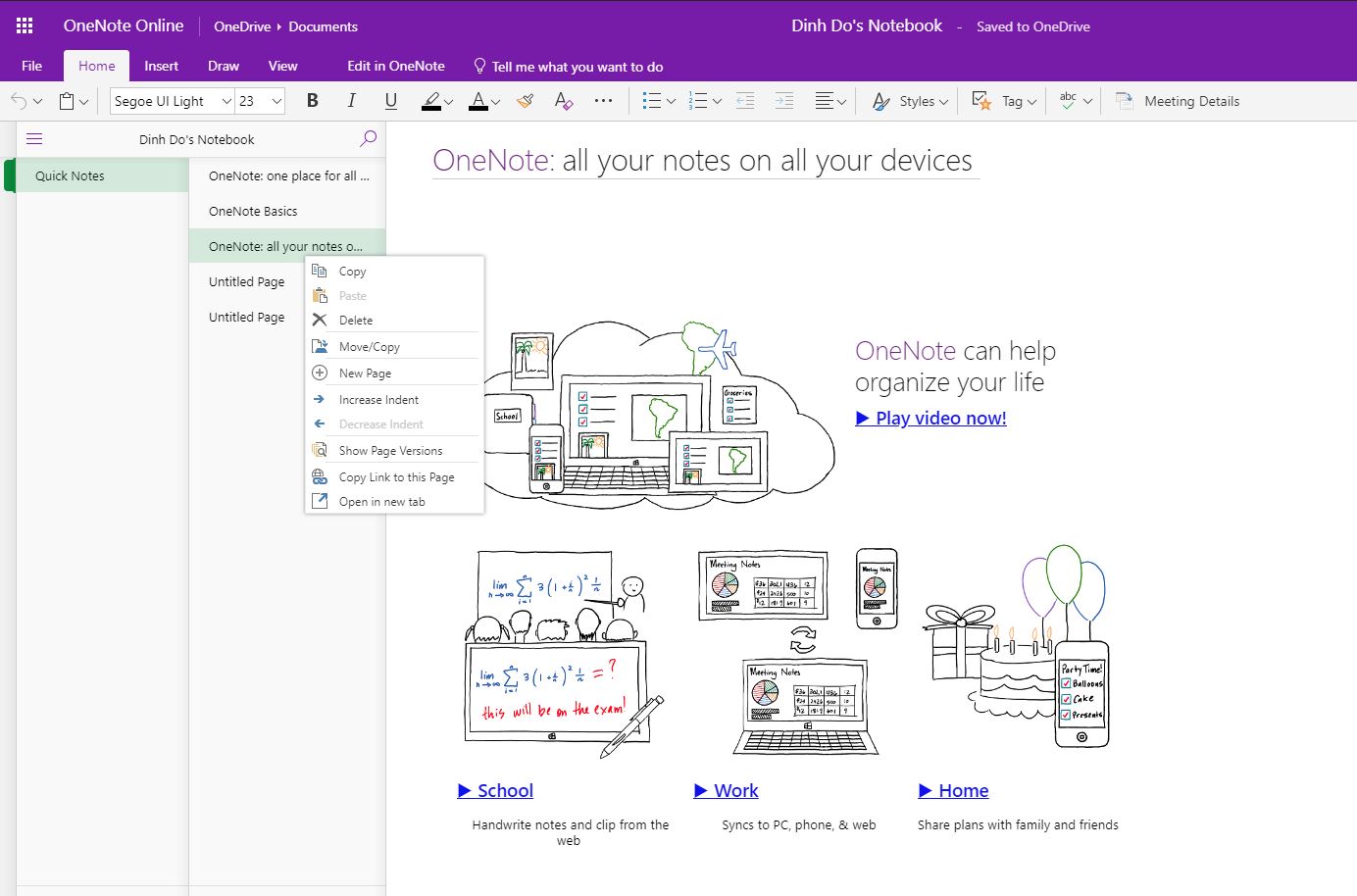Viewport: 1357px width, 896px height.
Task: Open the bulleted list icon
Action: coord(650,100)
